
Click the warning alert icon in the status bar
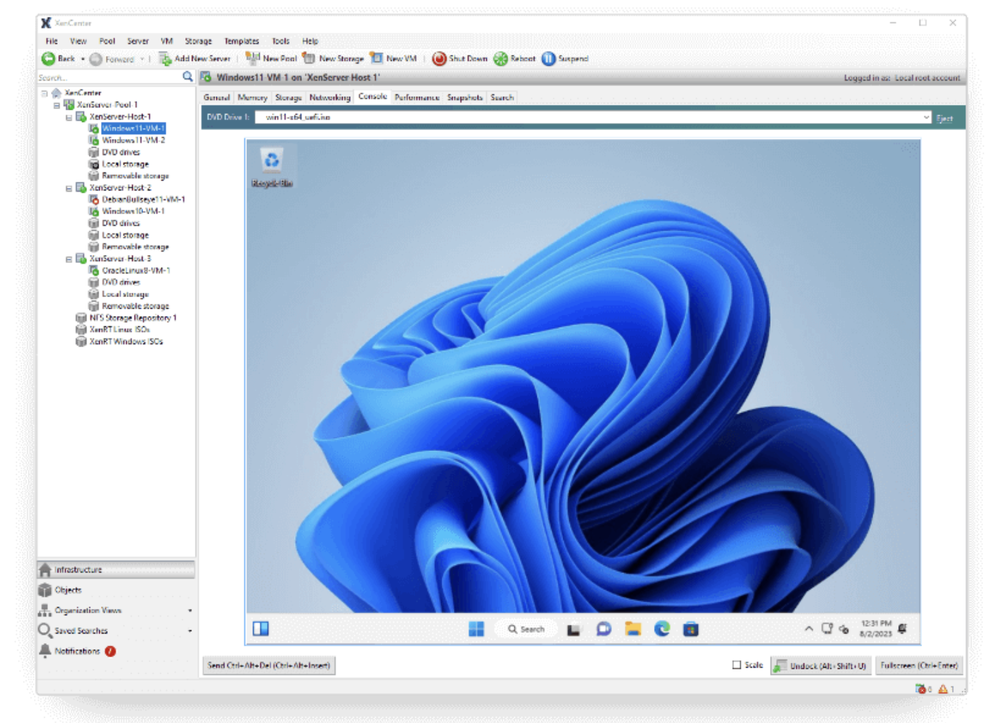(x=943, y=689)
